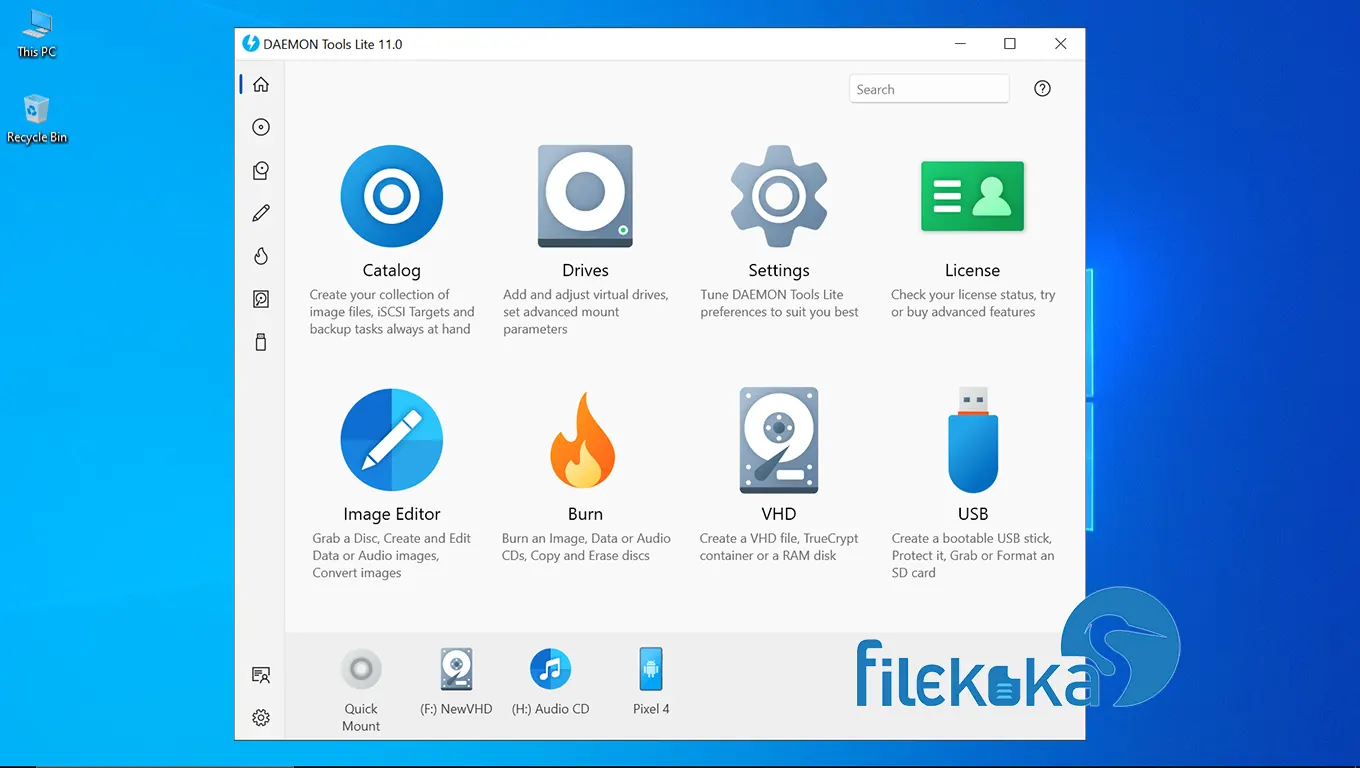Click the large Image Editor icon

point(391,440)
